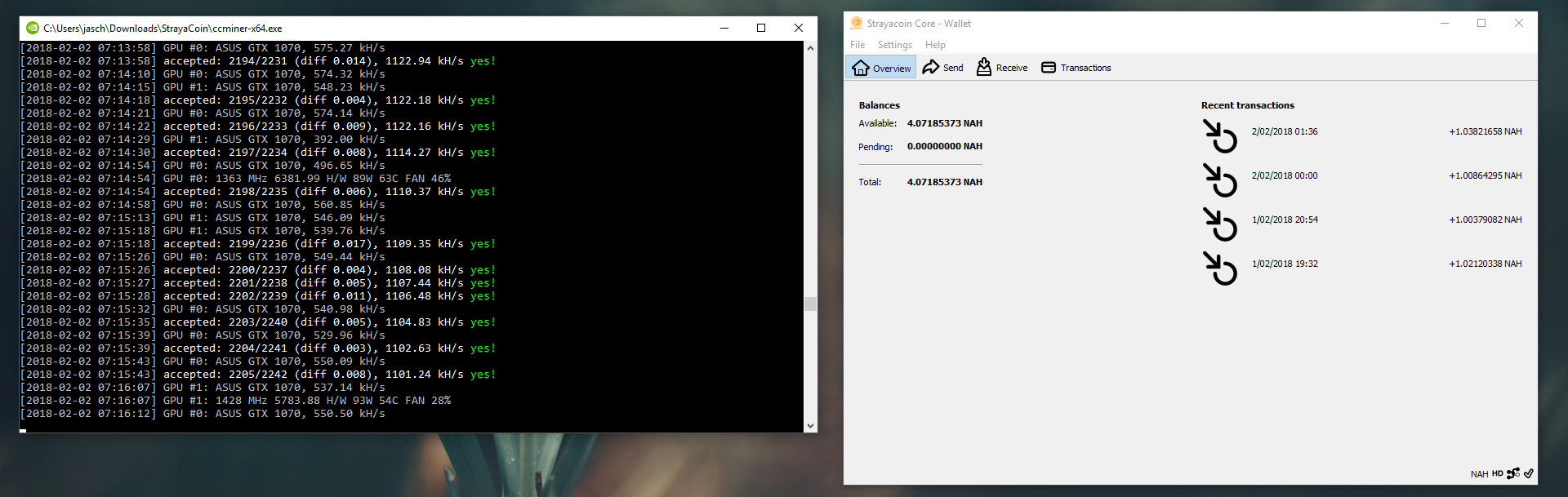This screenshot has width=1568, height=497.
Task: Click the mined icon for 2/02/2018 01:36 transaction
Action: [x=1220, y=135]
